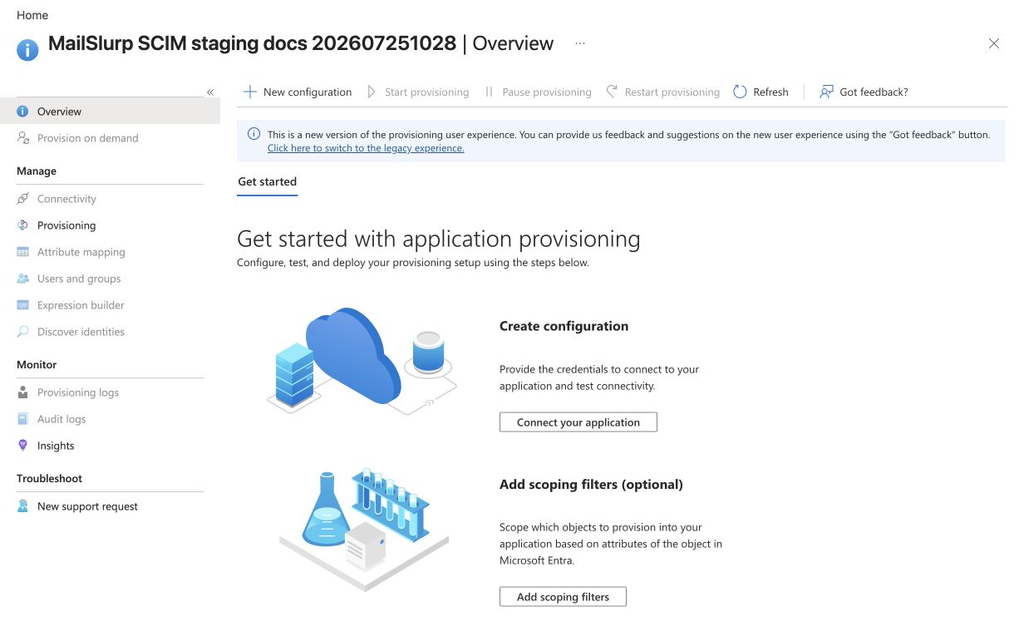1024x637 pixels.
Task: Click the Provisioning sync icon in the sidebar
Action: pos(23,225)
